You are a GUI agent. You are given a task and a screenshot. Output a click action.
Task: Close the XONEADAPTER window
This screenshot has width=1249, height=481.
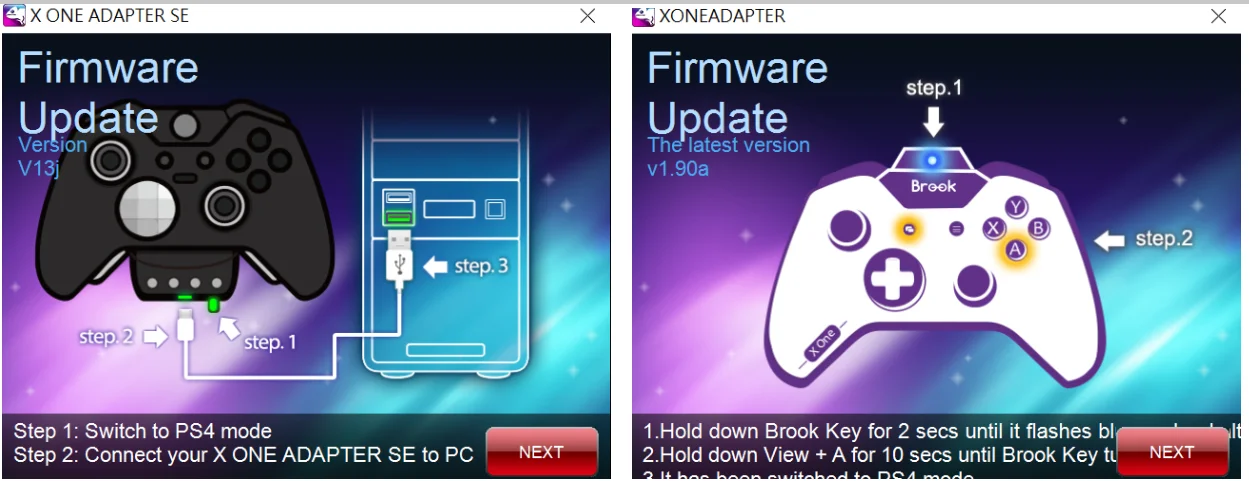click(x=1218, y=15)
